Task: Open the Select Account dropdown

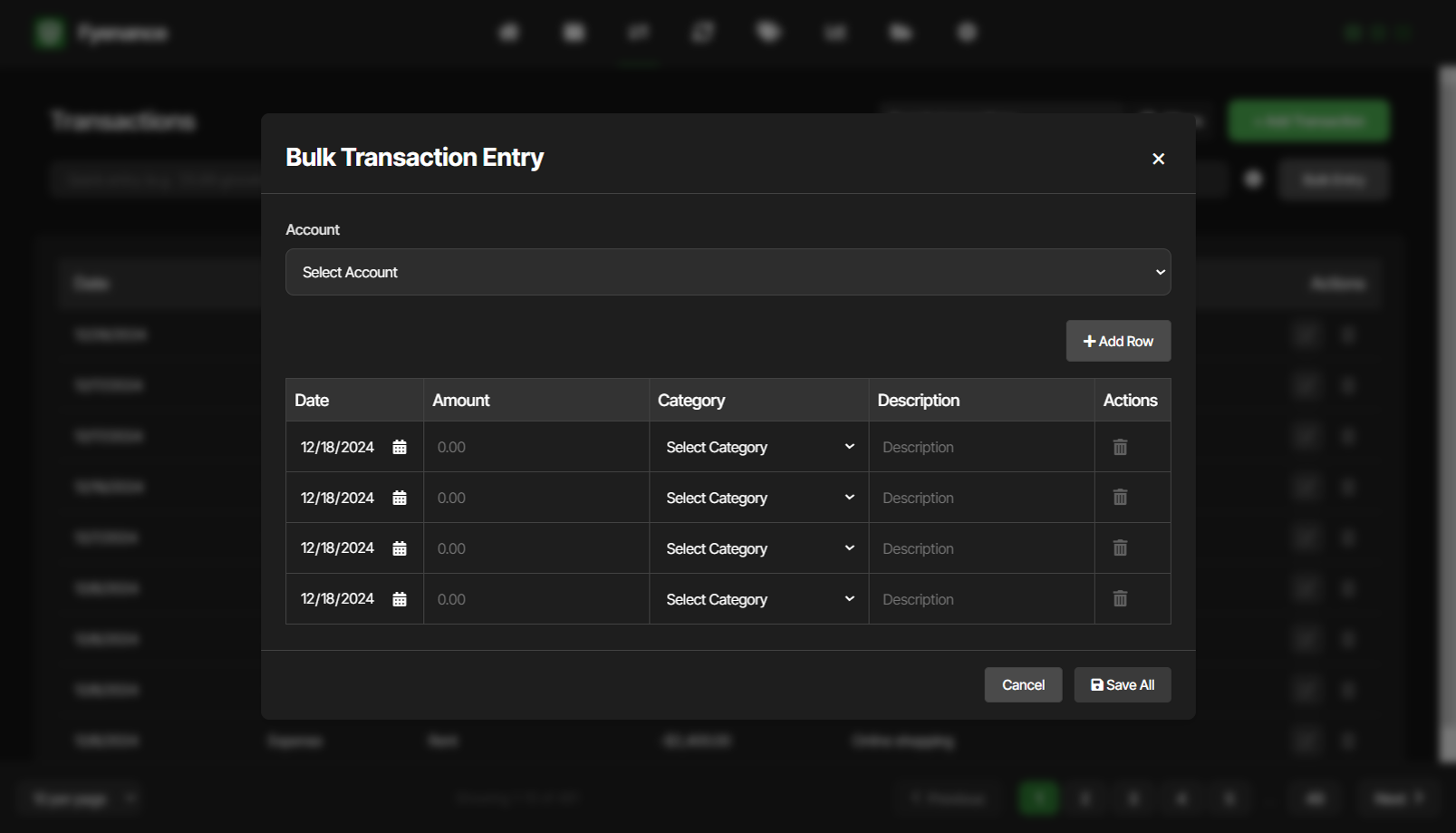Action: [728, 272]
